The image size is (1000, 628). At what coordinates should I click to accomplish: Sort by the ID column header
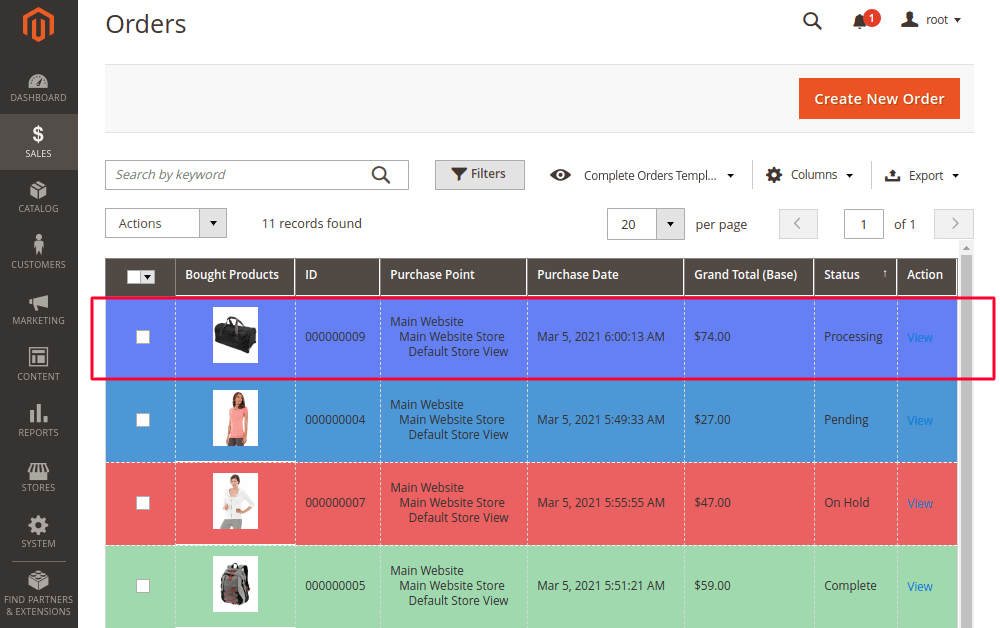[x=337, y=276]
